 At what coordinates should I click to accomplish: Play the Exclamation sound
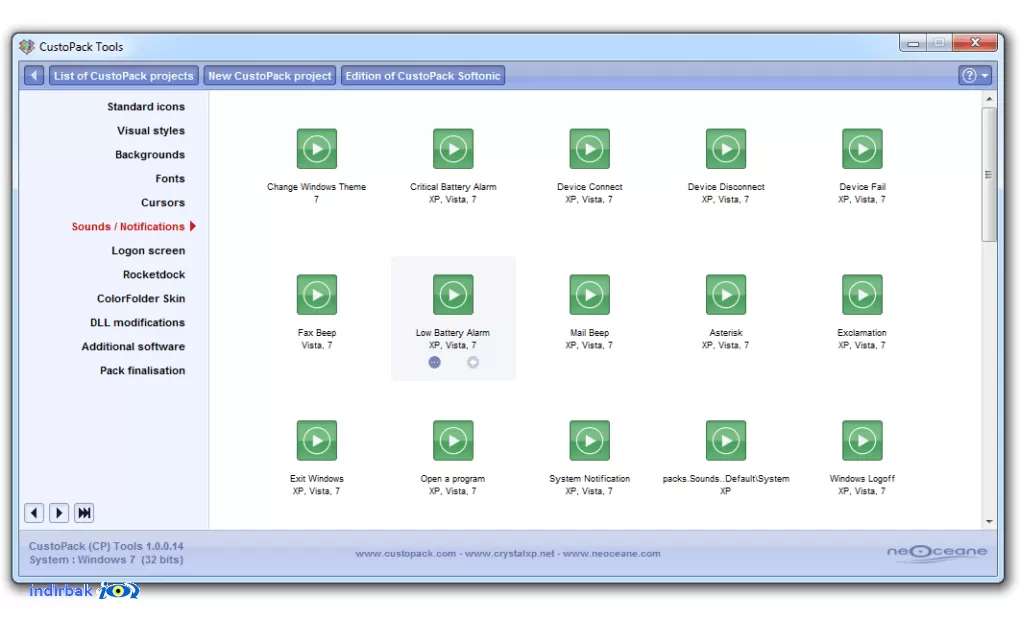pyautogui.click(x=863, y=295)
